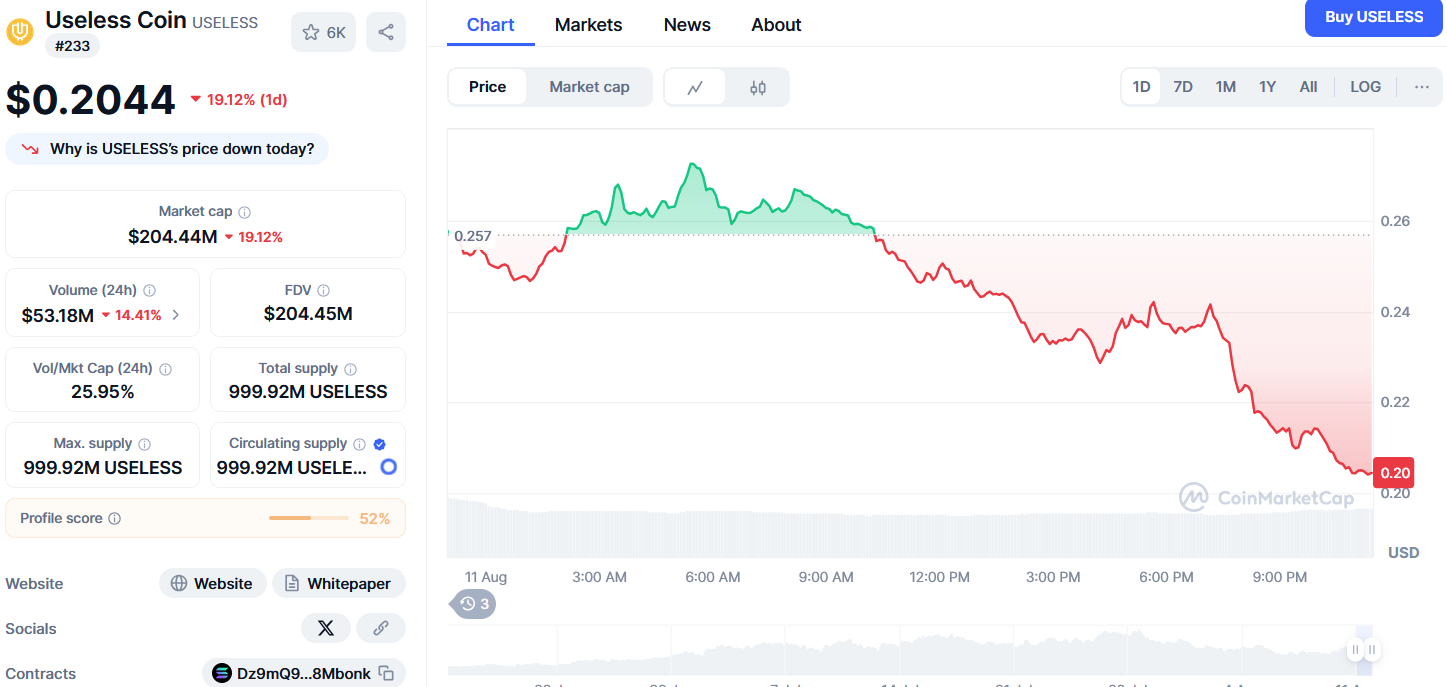
Task: Click the Profile score progress bar
Action: coord(310,518)
